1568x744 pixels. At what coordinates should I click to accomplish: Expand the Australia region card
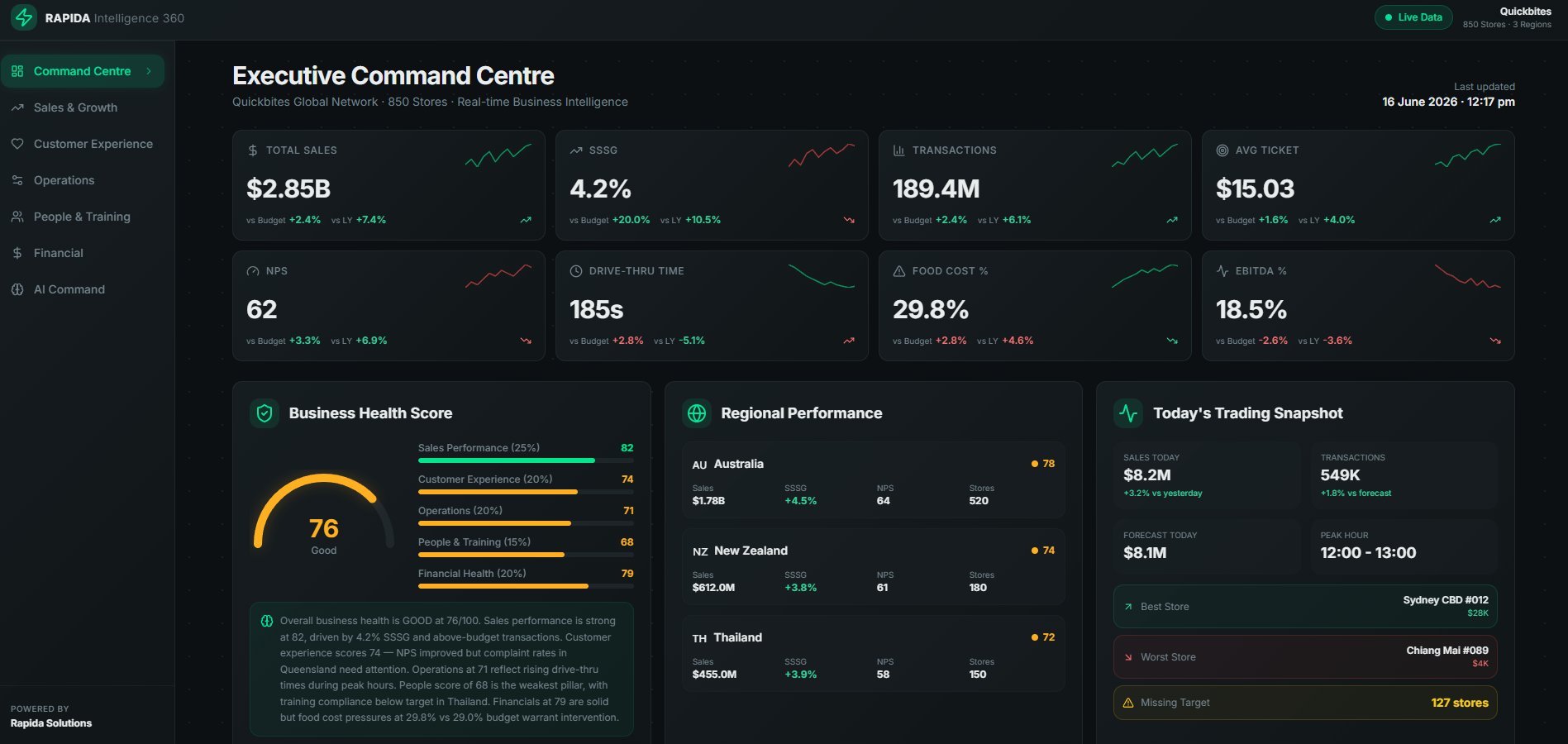(874, 479)
